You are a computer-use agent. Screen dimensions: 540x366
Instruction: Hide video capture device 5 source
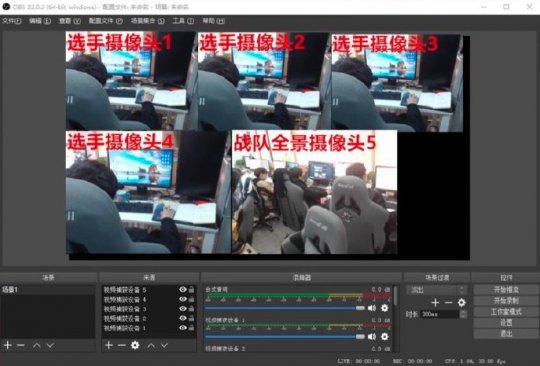coord(183,290)
